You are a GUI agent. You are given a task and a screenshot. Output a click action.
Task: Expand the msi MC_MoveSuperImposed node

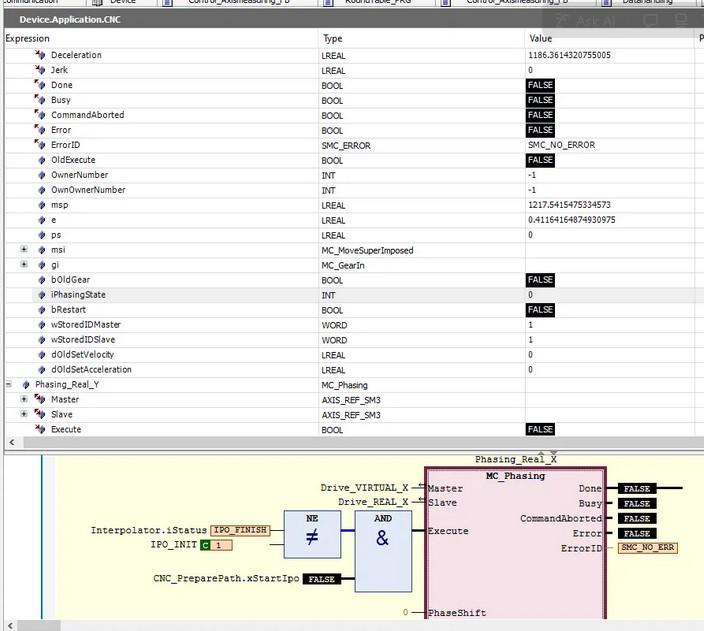coord(24,250)
